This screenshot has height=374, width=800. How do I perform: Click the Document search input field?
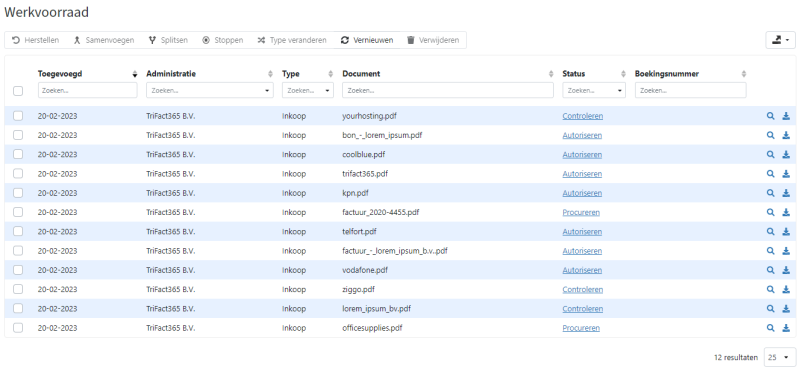click(447, 90)
